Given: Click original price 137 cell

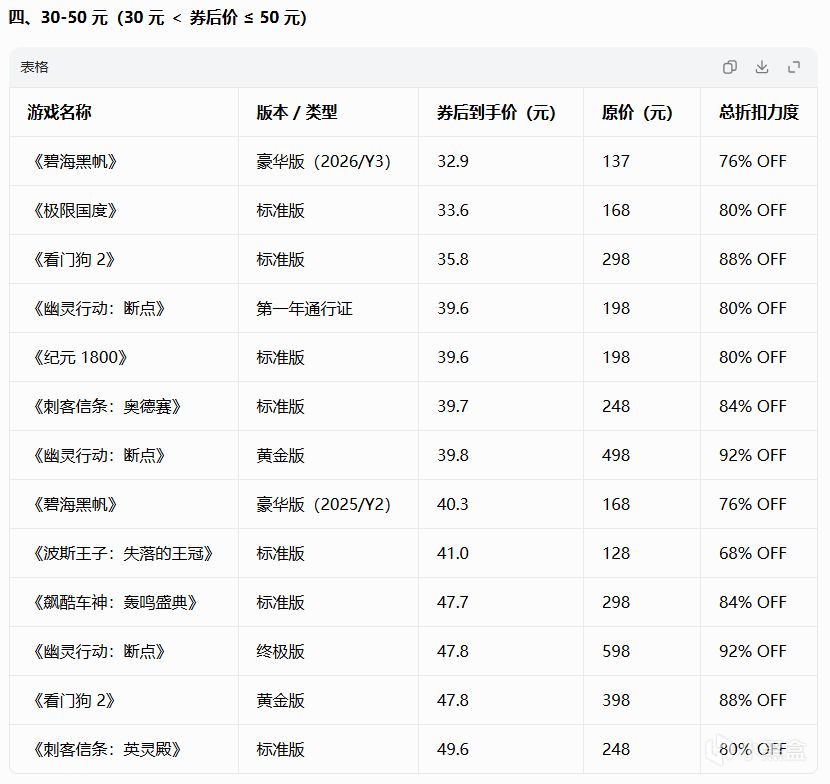Looking at the screenshot, I should coord(616,161).
